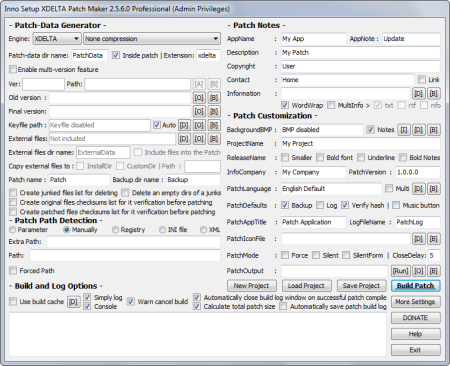Click DONATE button
450x366 pixels.
point(416,318)
